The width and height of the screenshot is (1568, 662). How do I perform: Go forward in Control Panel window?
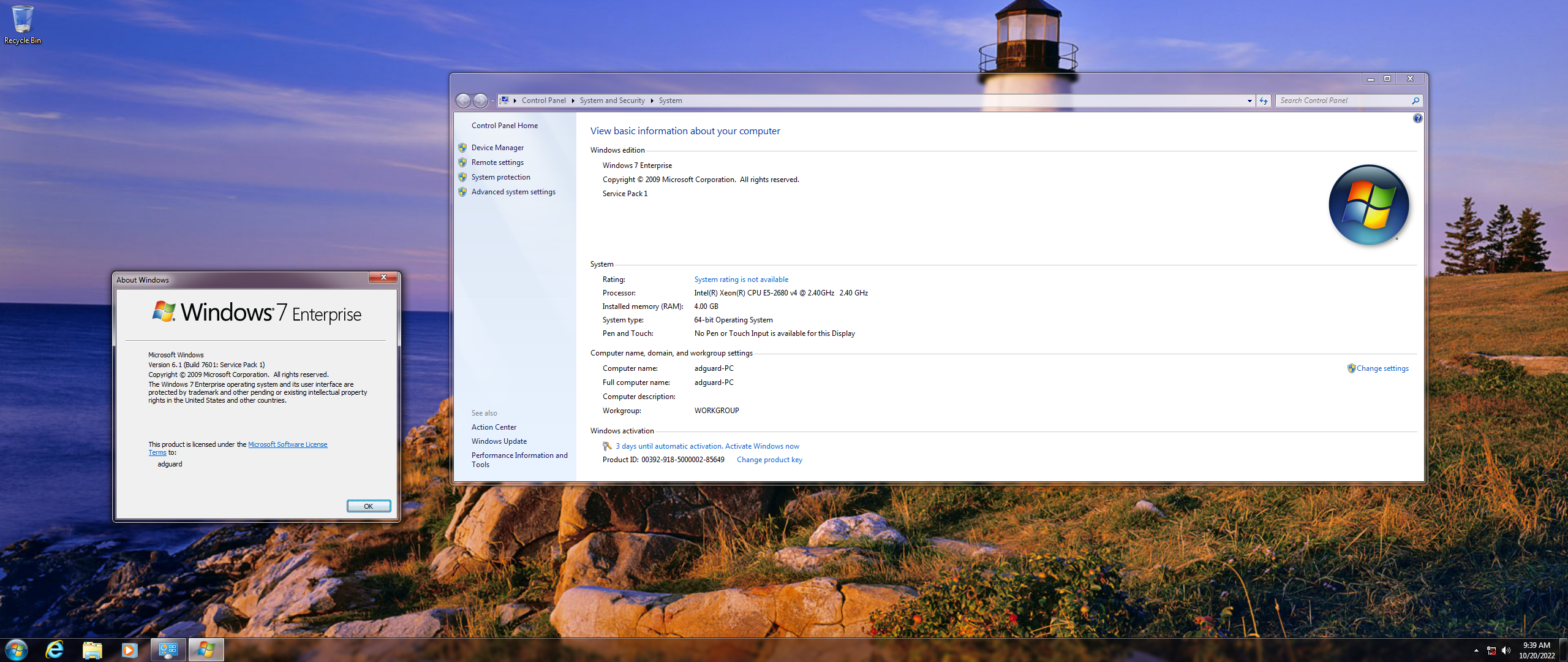click(x=480, y=101)
